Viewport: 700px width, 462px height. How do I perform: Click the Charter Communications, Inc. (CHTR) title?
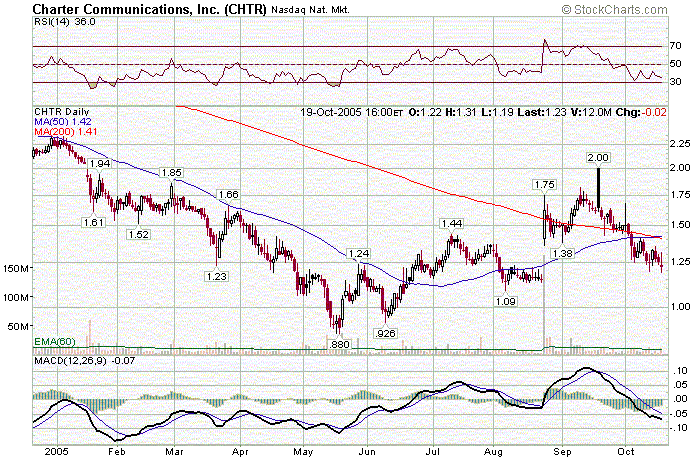(x=150, y=9)
